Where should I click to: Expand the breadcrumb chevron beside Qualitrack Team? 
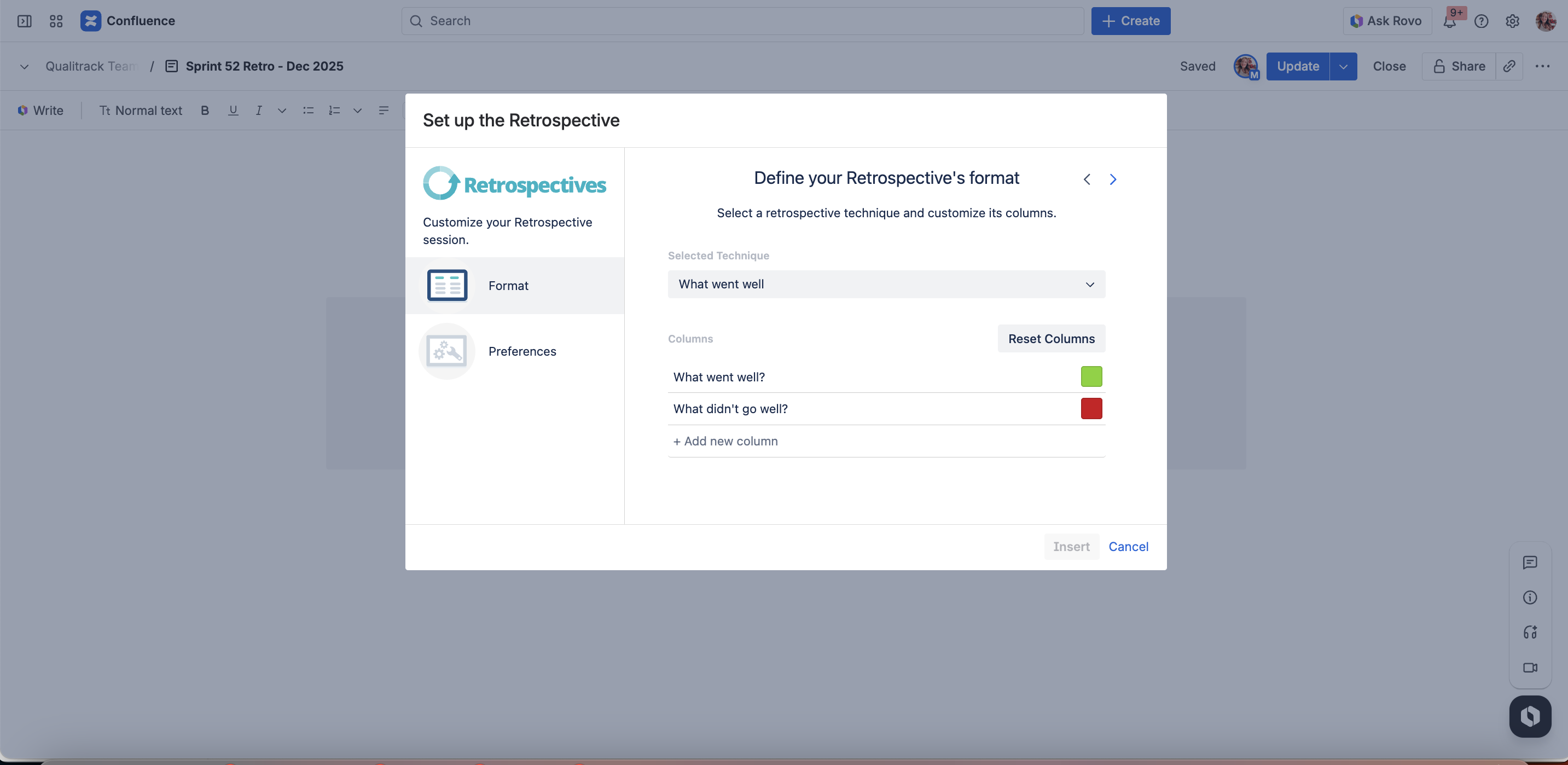tap(25, 66)
